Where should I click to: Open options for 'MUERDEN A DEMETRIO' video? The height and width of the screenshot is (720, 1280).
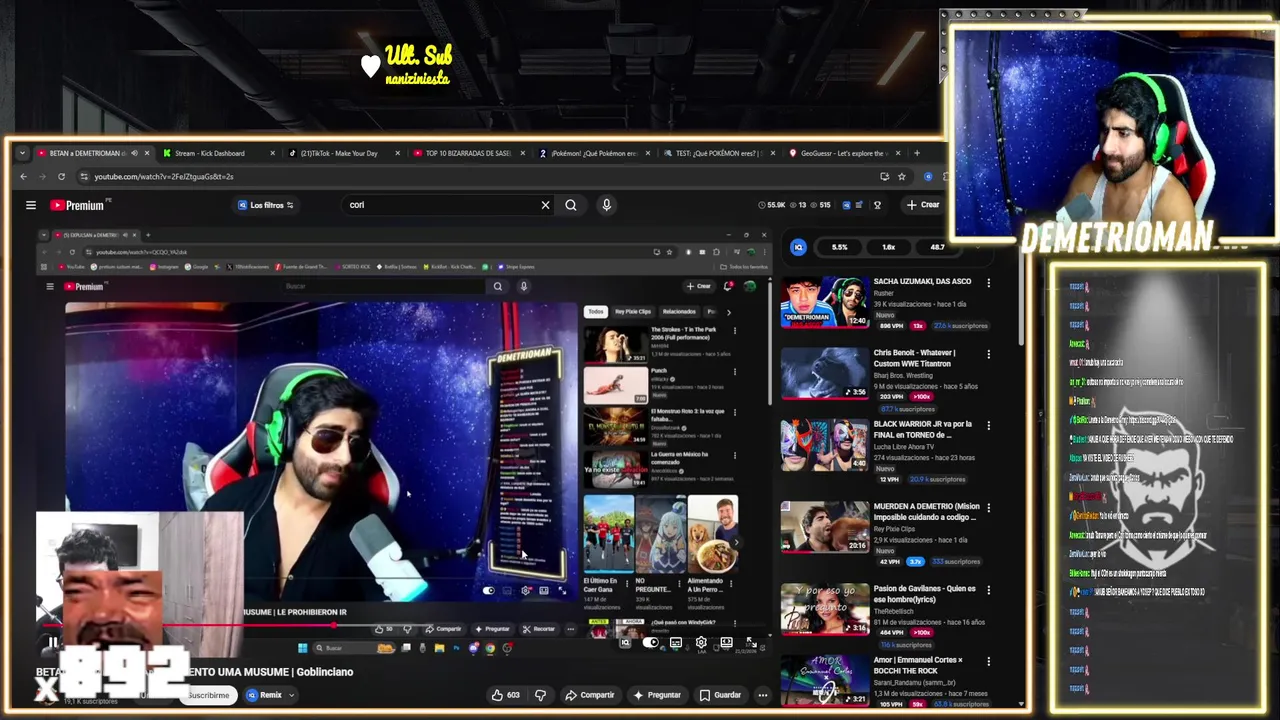(x=989, y=507)
